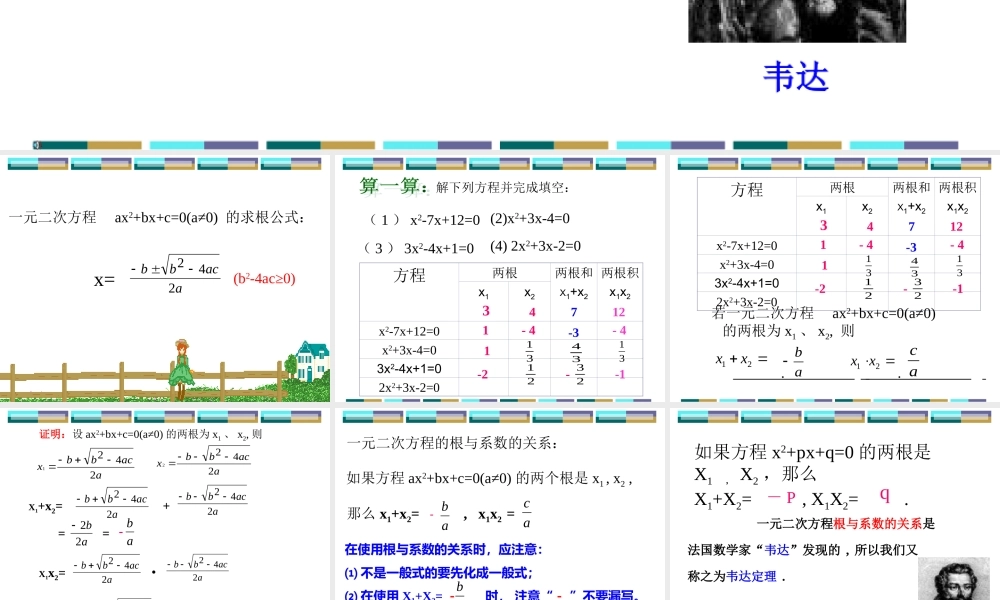Image resolution: width=1000 pixels, height=600 pixels.
Task: Select the line 如果方程 x²+px+q=0 的两根是
Action: pyautogui.click(x=812, y=452)
